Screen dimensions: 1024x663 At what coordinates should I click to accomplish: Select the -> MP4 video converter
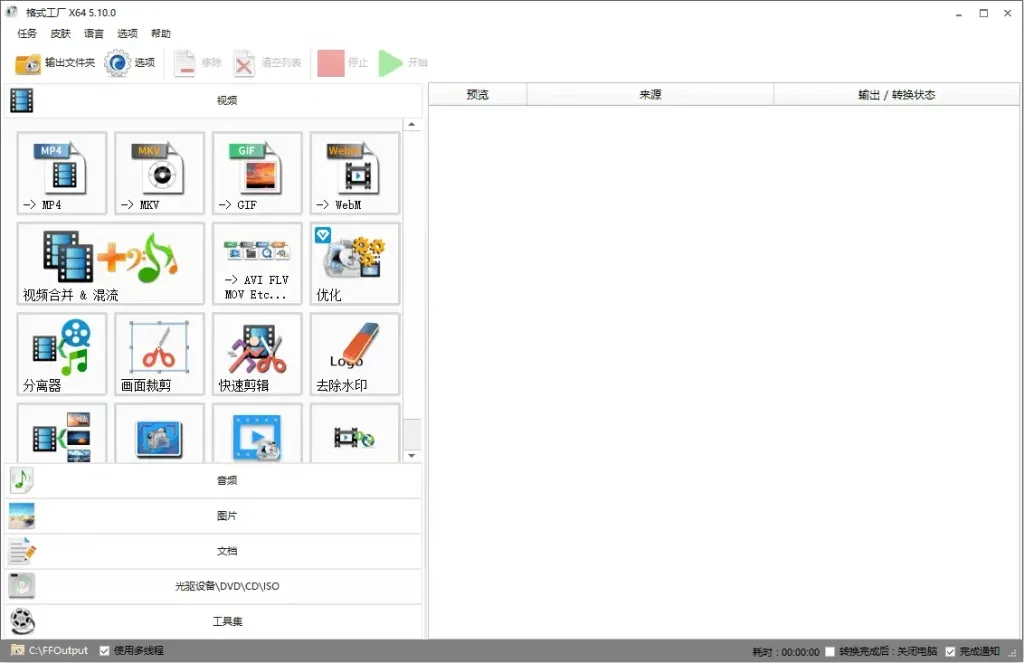point(61,172)
